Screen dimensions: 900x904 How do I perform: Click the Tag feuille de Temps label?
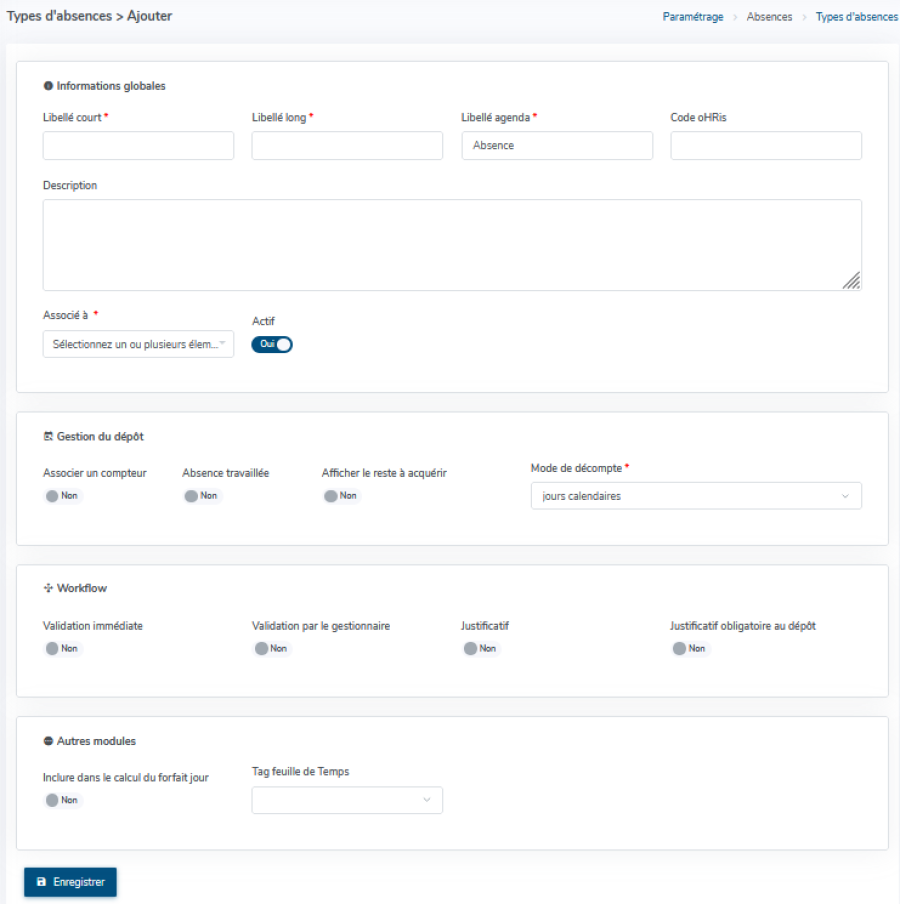pos(300,771)
